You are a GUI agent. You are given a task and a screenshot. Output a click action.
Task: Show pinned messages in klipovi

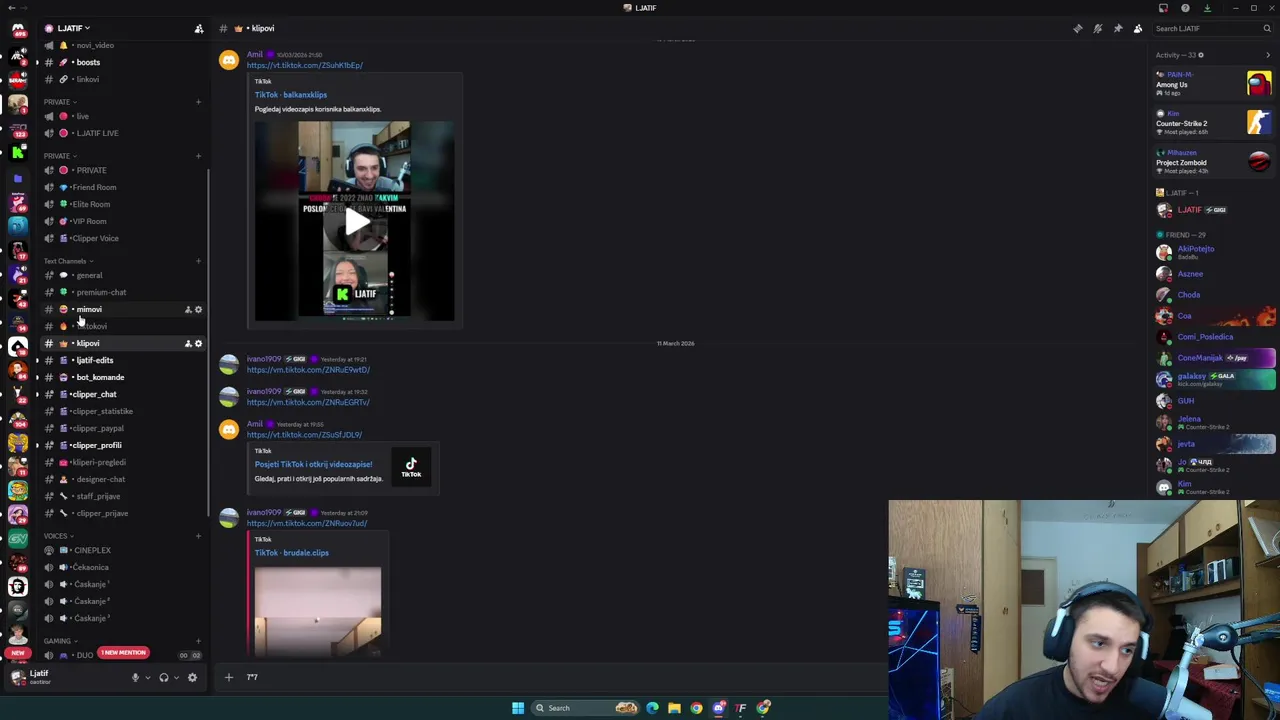(1117, 28)
